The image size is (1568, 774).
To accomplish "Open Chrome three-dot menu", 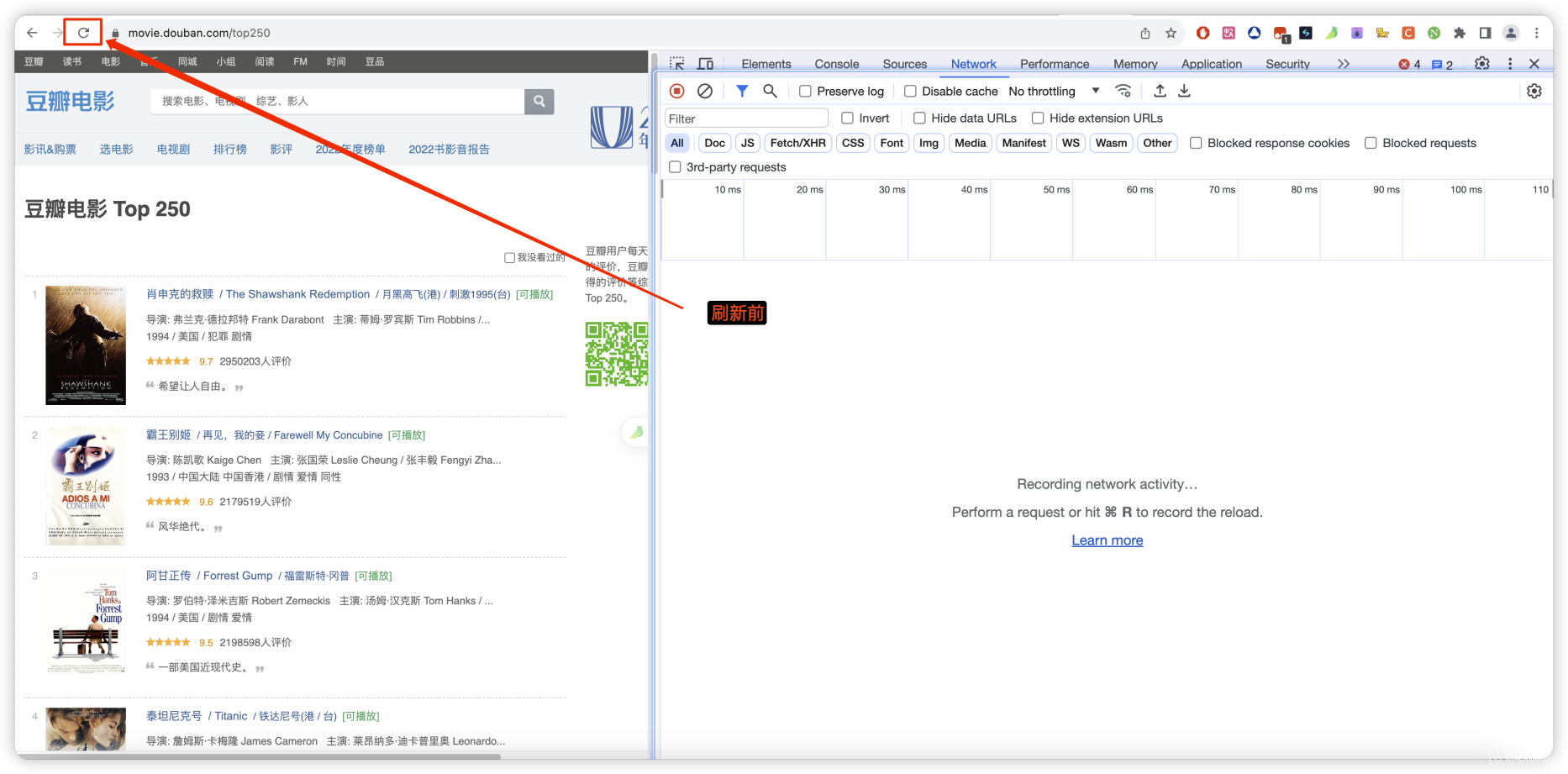I will tap(1537, 33).
